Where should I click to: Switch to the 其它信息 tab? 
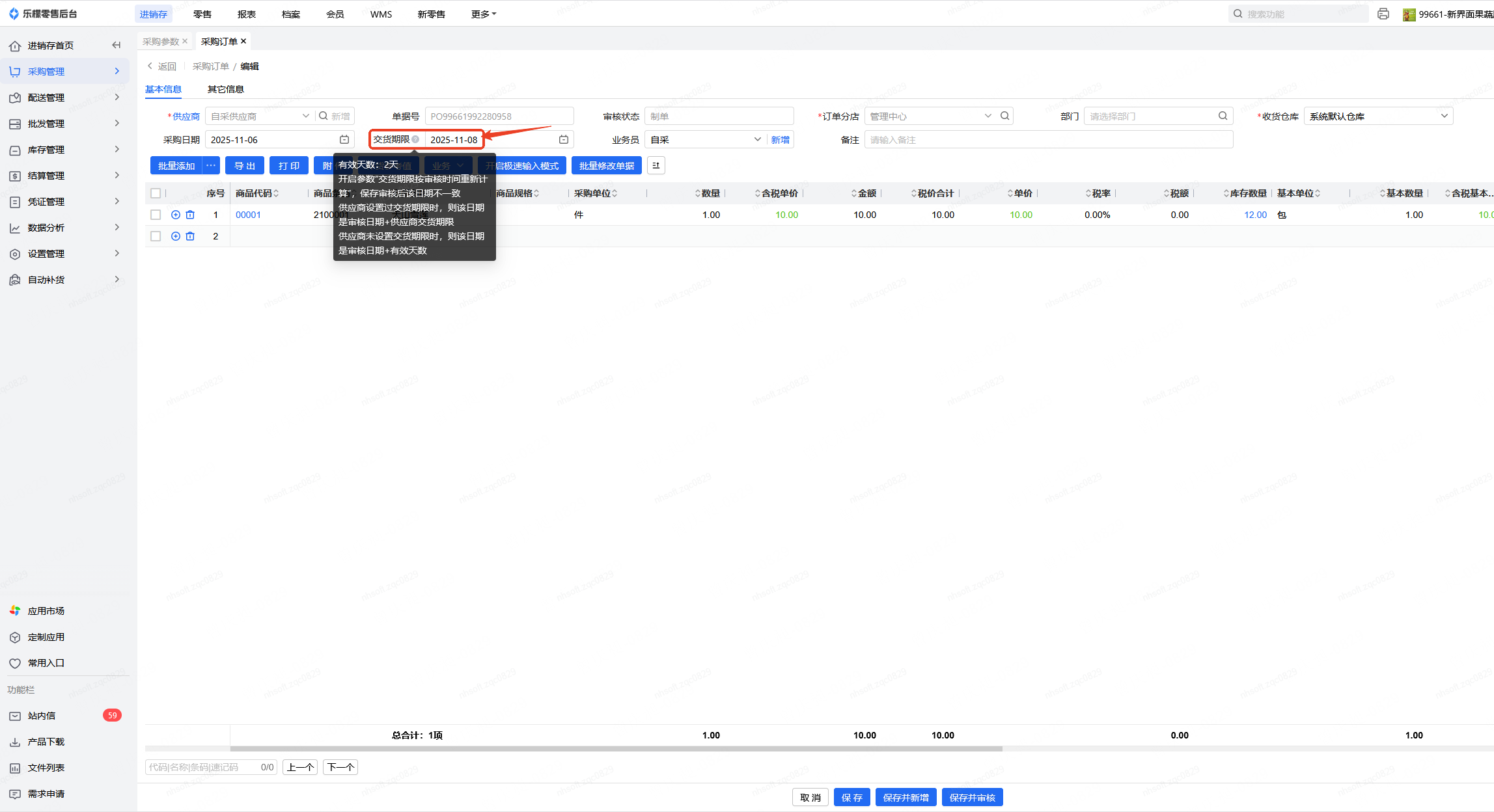coord(225,89)
